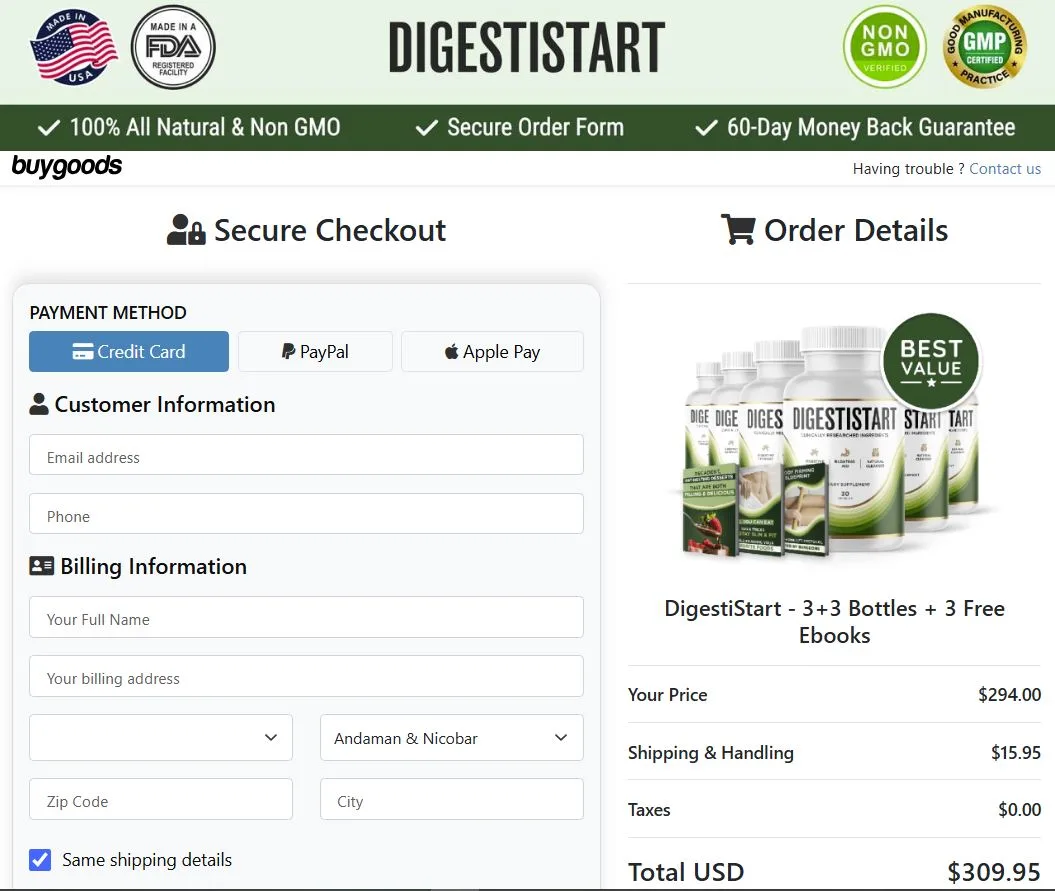Click the secure checkout user-lock icon
This screenshot has height=891, width=1055.
(x=186, y=230)
